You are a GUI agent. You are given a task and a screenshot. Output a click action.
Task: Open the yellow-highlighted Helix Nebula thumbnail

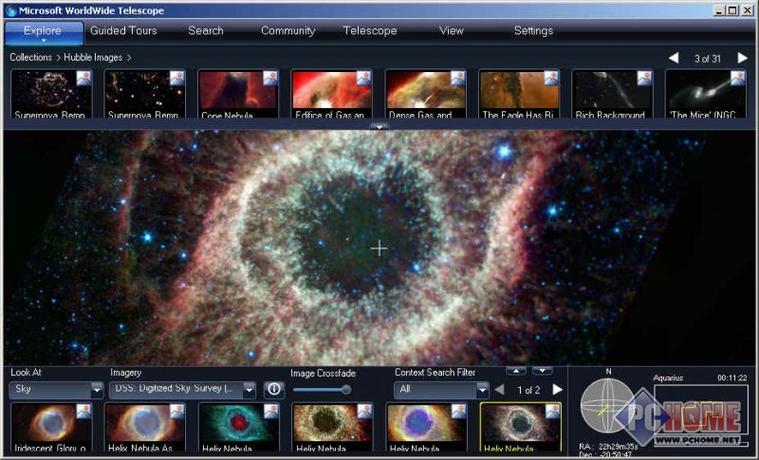(521, 428)
